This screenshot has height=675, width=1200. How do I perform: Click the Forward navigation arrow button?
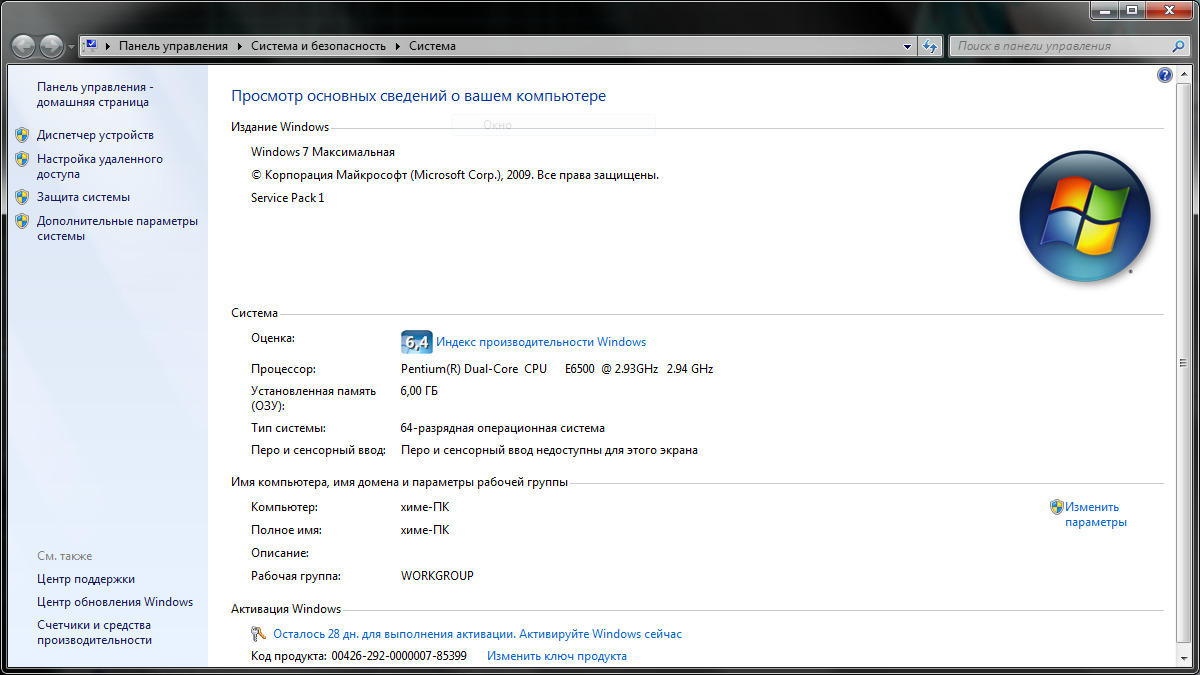51,46
